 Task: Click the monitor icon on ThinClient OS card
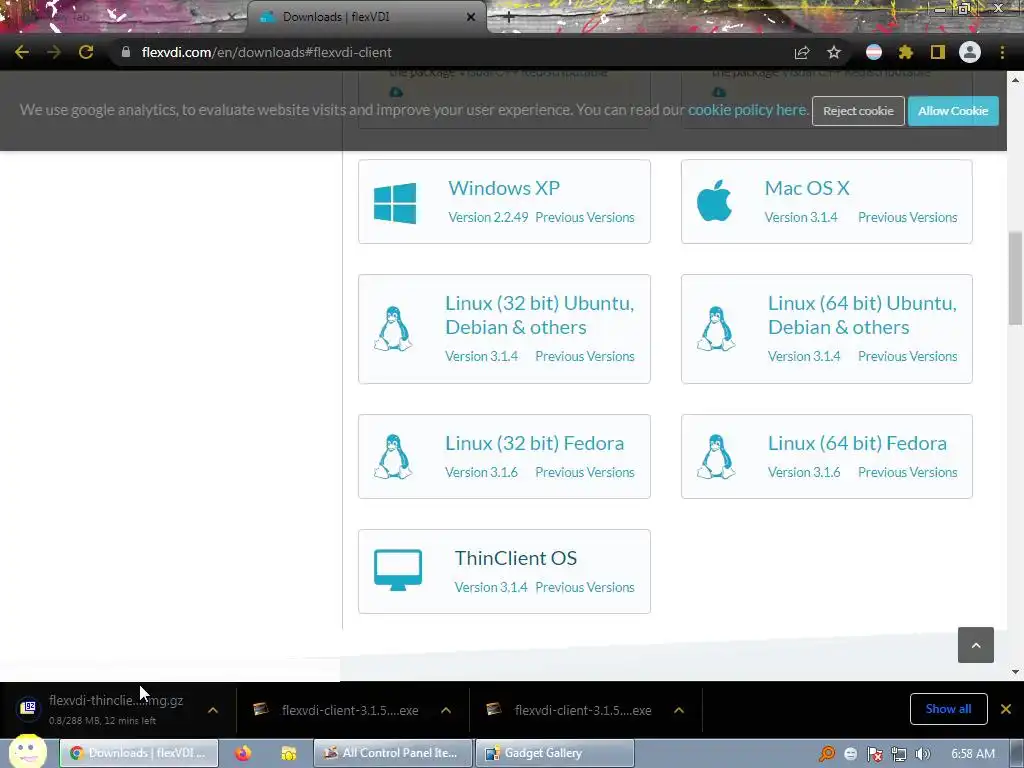click(398, 570)
